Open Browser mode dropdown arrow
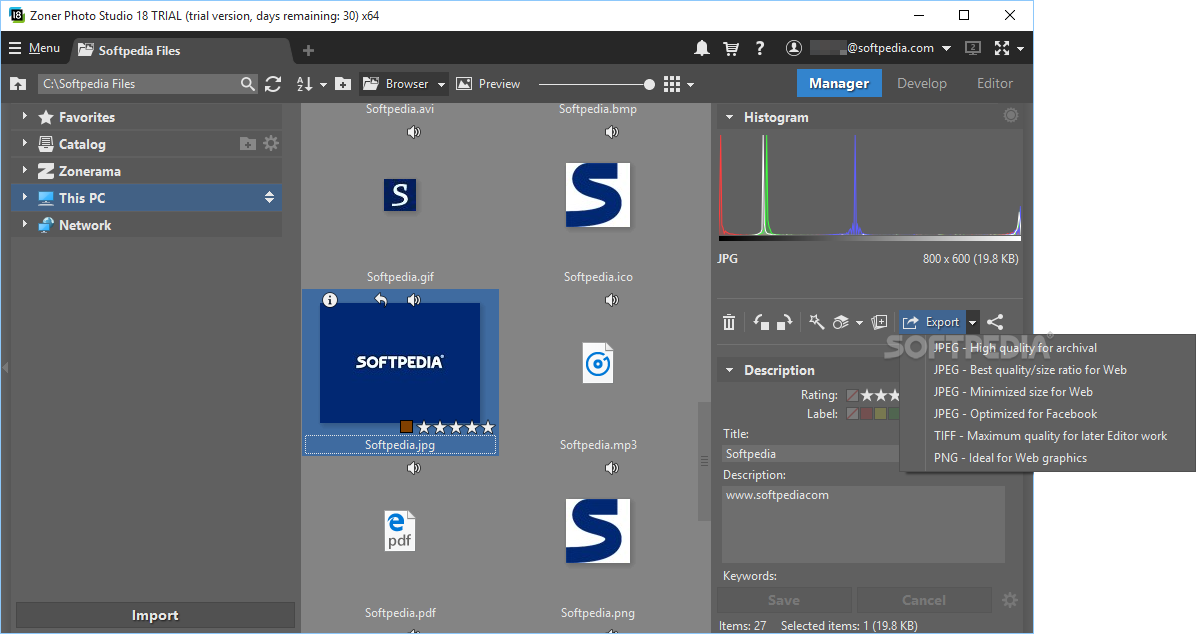 click(x=442, y=85)
